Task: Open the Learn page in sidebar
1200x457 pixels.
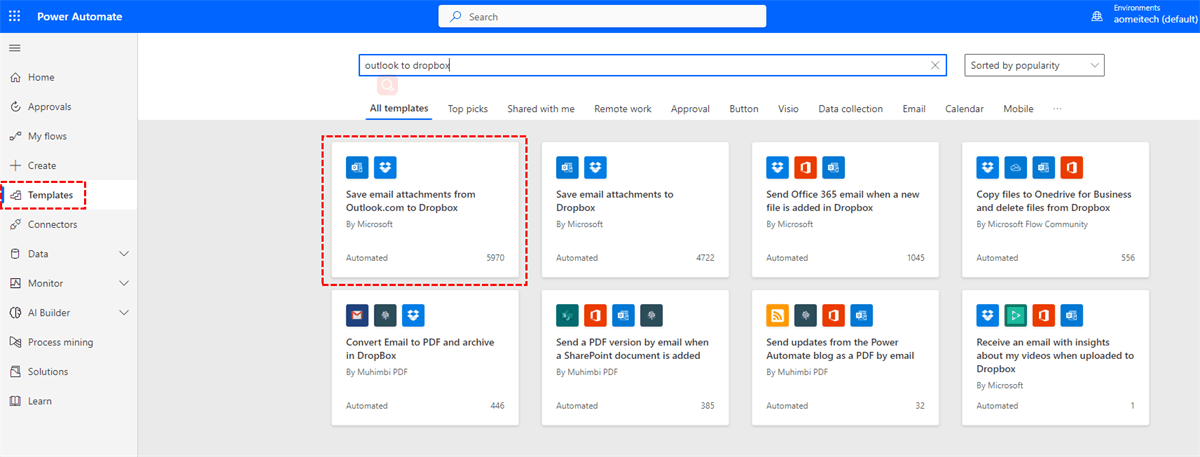Action: pyautogui.click(x=40, y=401)
